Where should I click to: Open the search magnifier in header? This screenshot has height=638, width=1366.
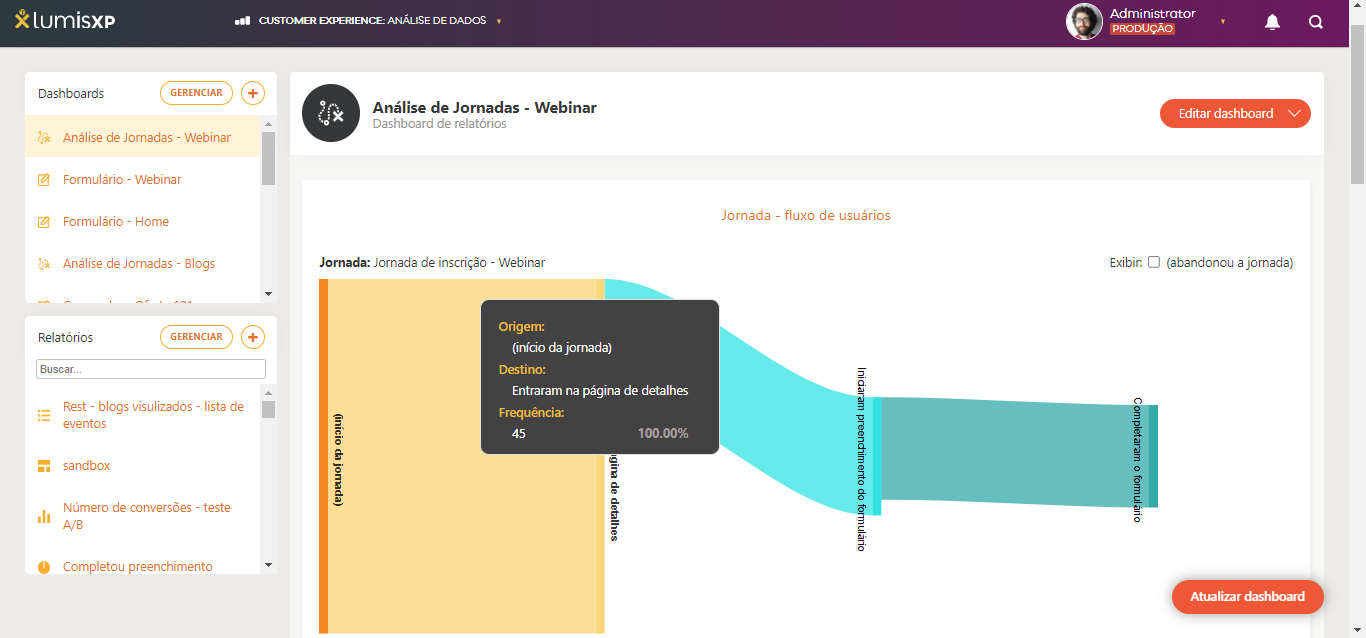(1316, 22)
